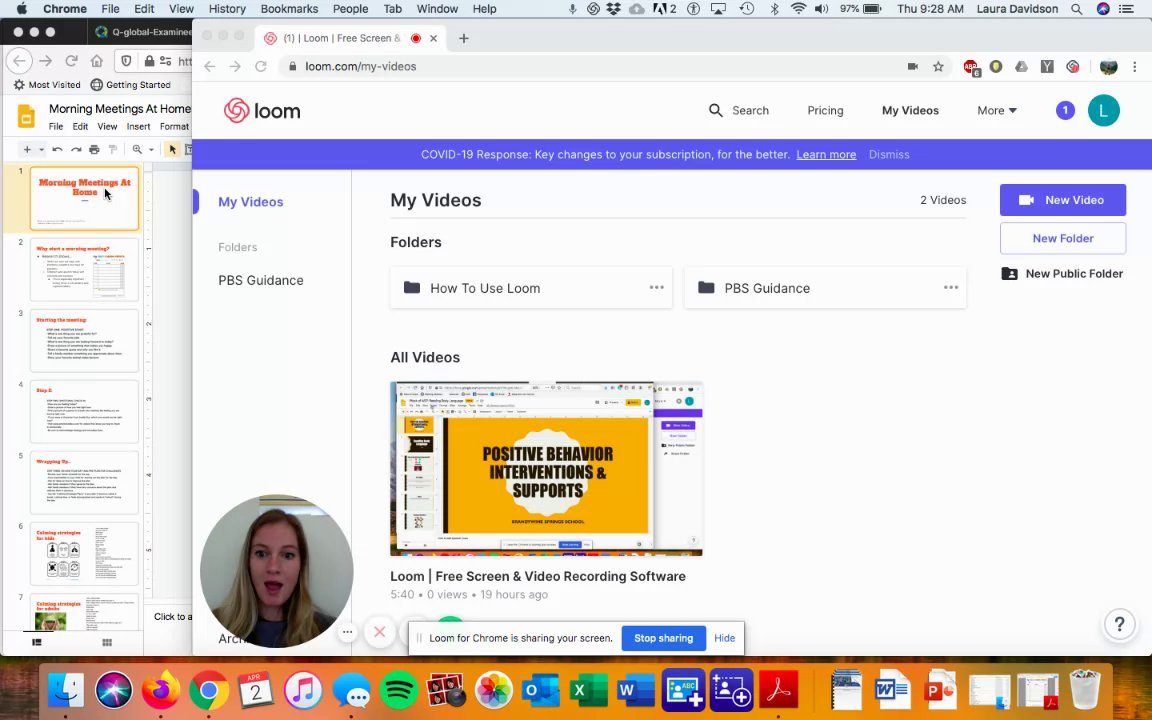Click the Loom logo

[262, 111]
